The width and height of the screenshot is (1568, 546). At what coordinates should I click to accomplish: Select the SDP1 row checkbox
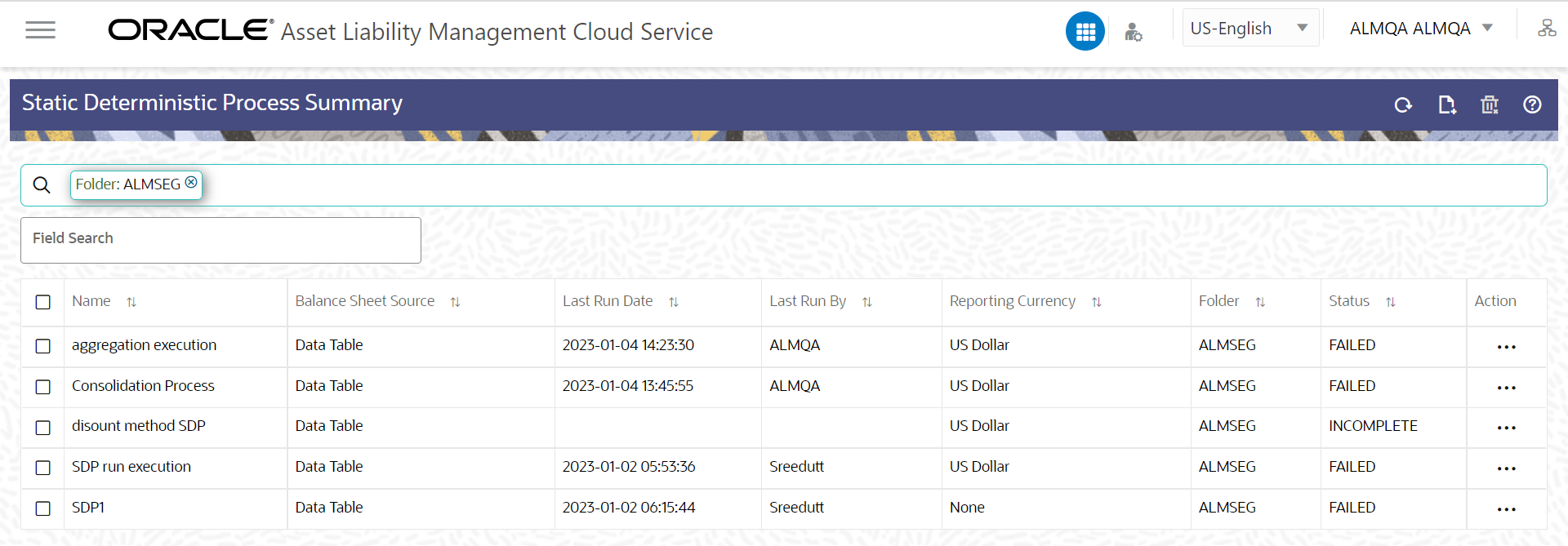coord(43,508)
